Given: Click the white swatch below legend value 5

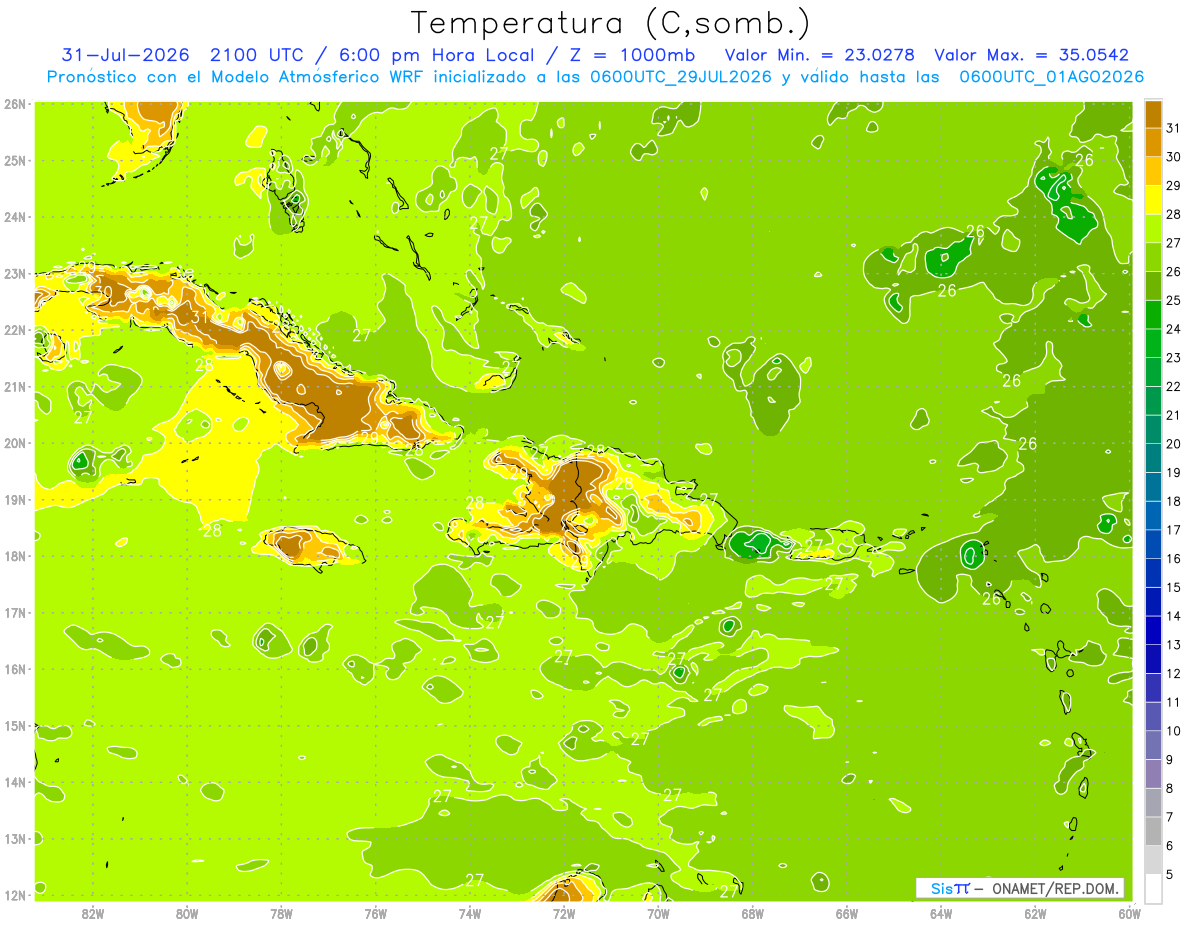Looking at the screenshot, I should (x=1153, y=888).
